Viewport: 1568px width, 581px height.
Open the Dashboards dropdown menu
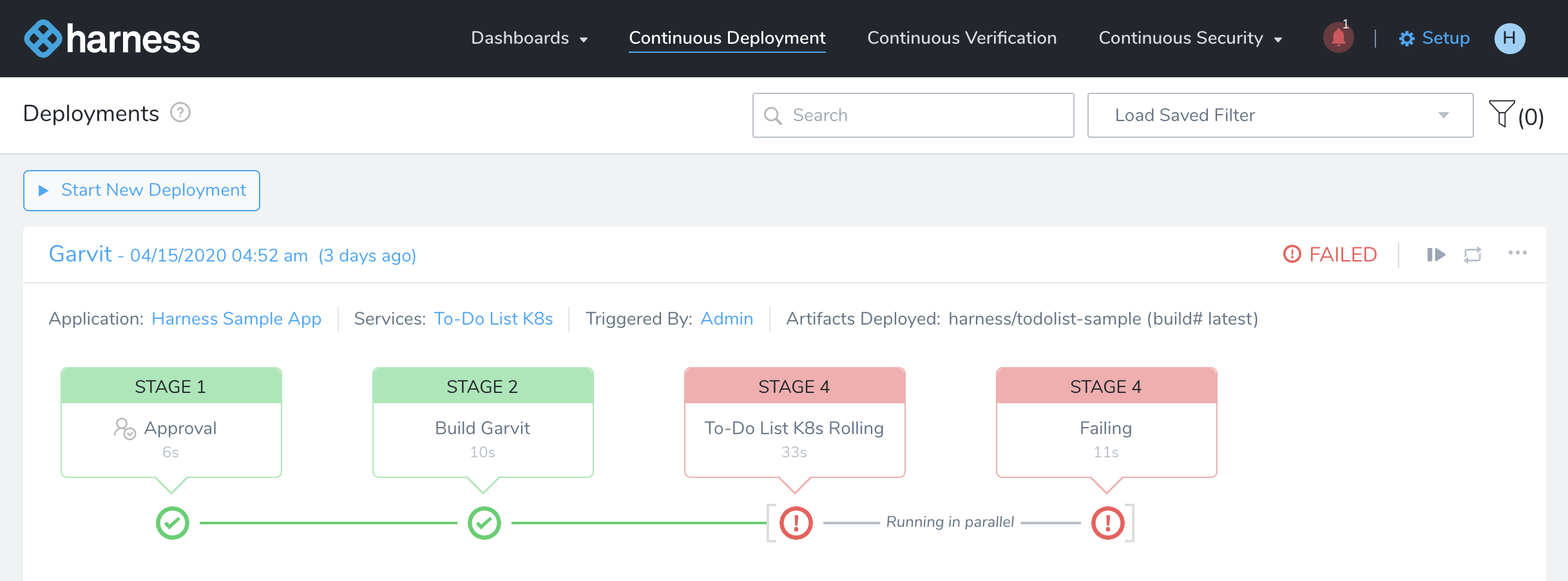click(x=529, y=38)
